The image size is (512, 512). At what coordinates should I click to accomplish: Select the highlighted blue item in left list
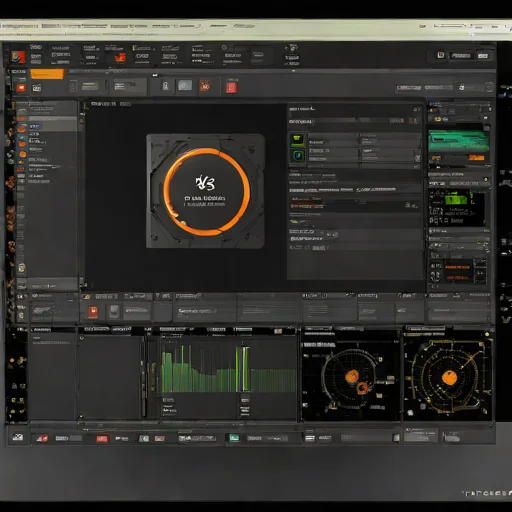(x=35, y=126)
